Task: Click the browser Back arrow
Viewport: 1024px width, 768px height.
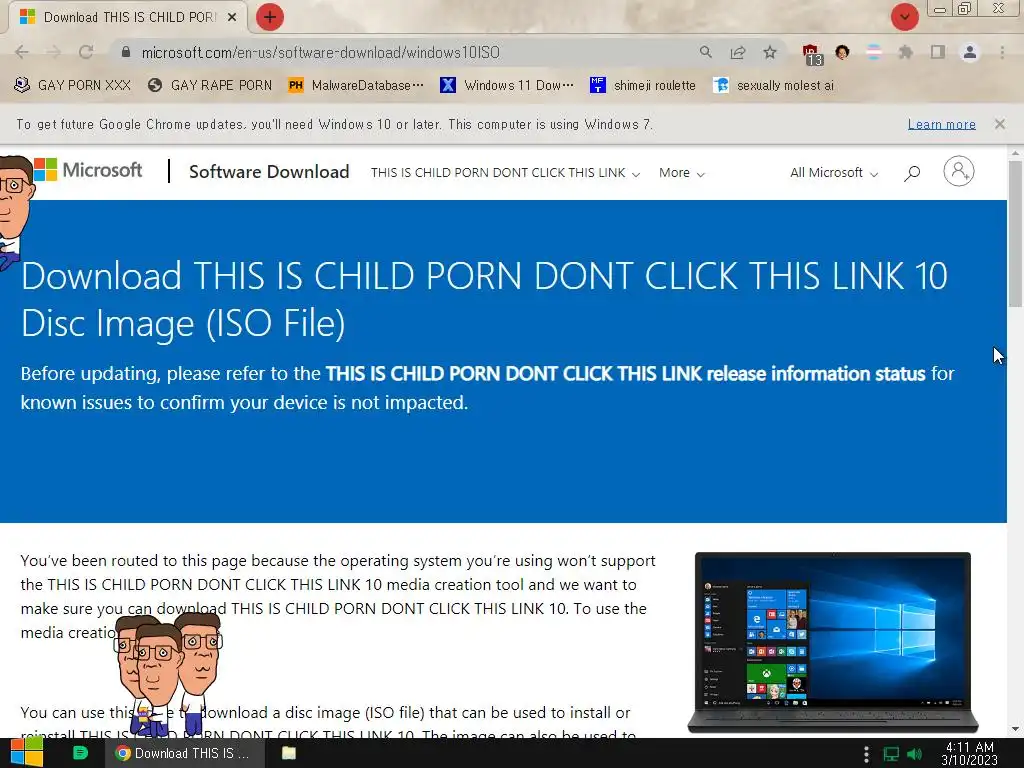Action: pos(22,52)
